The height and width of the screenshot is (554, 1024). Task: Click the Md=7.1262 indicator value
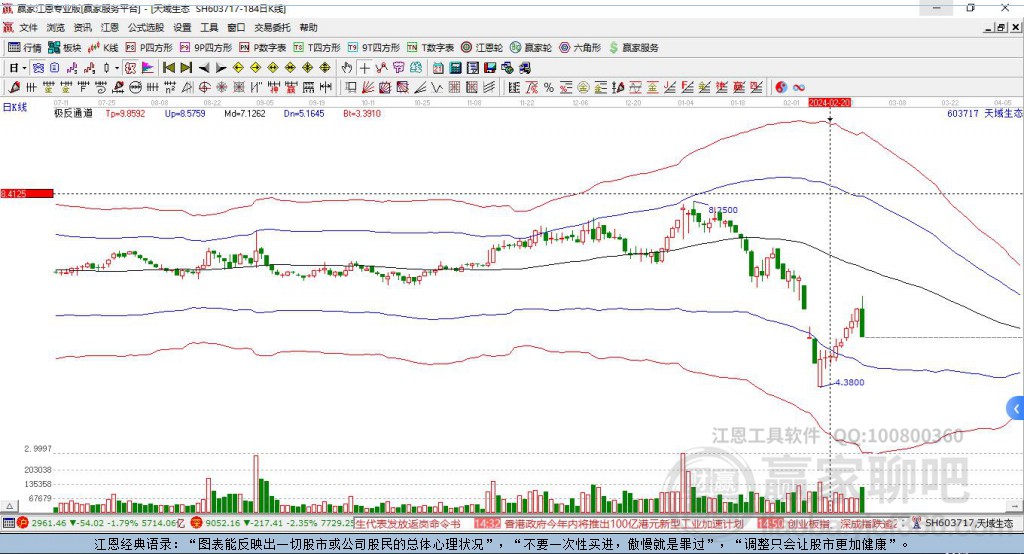[245, 113]
